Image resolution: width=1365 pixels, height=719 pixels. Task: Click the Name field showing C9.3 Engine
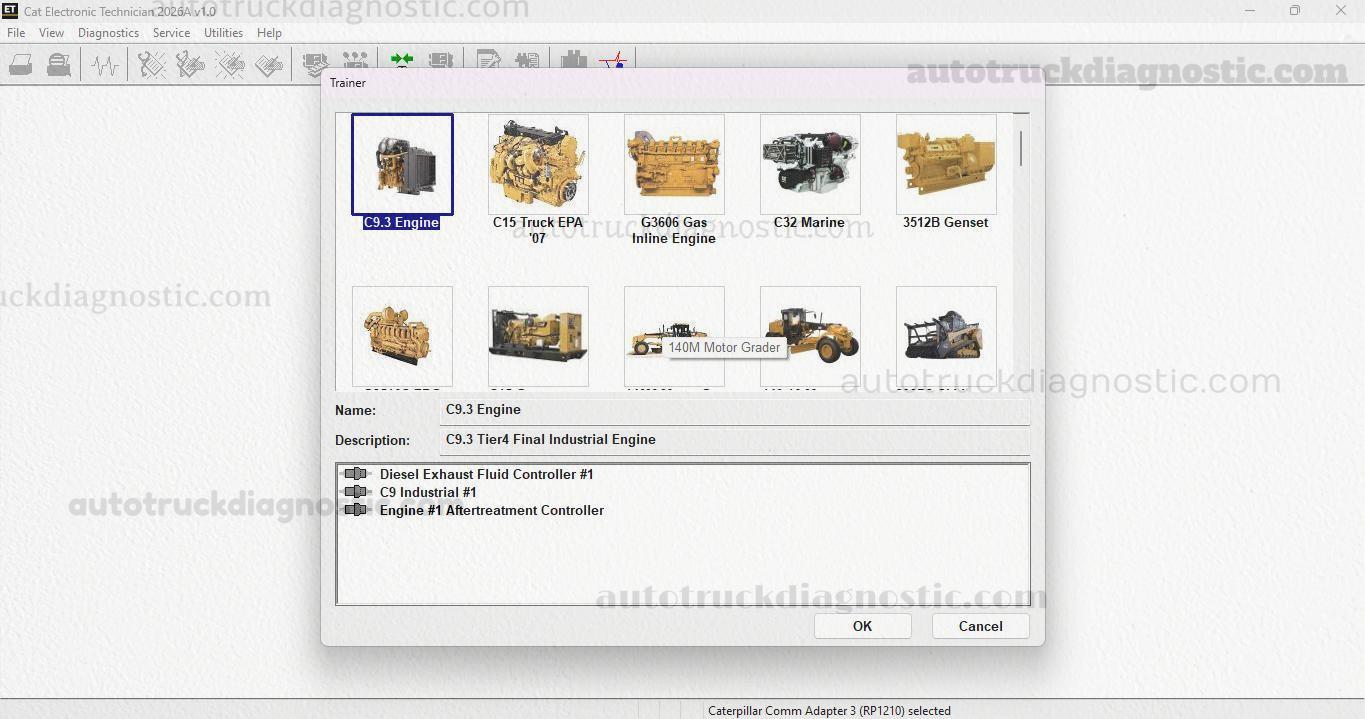[735, 410]
